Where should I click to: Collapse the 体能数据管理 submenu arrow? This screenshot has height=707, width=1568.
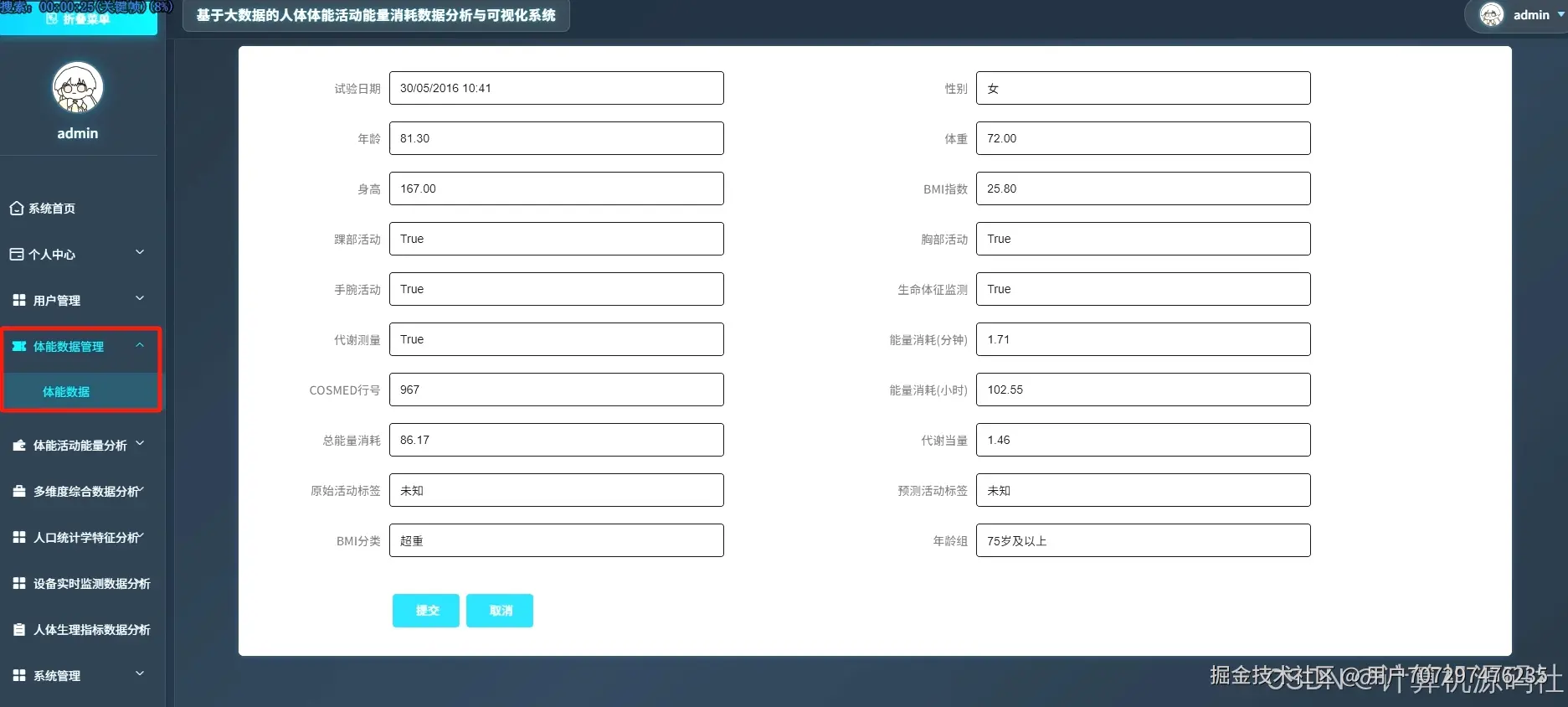[140, 345]
